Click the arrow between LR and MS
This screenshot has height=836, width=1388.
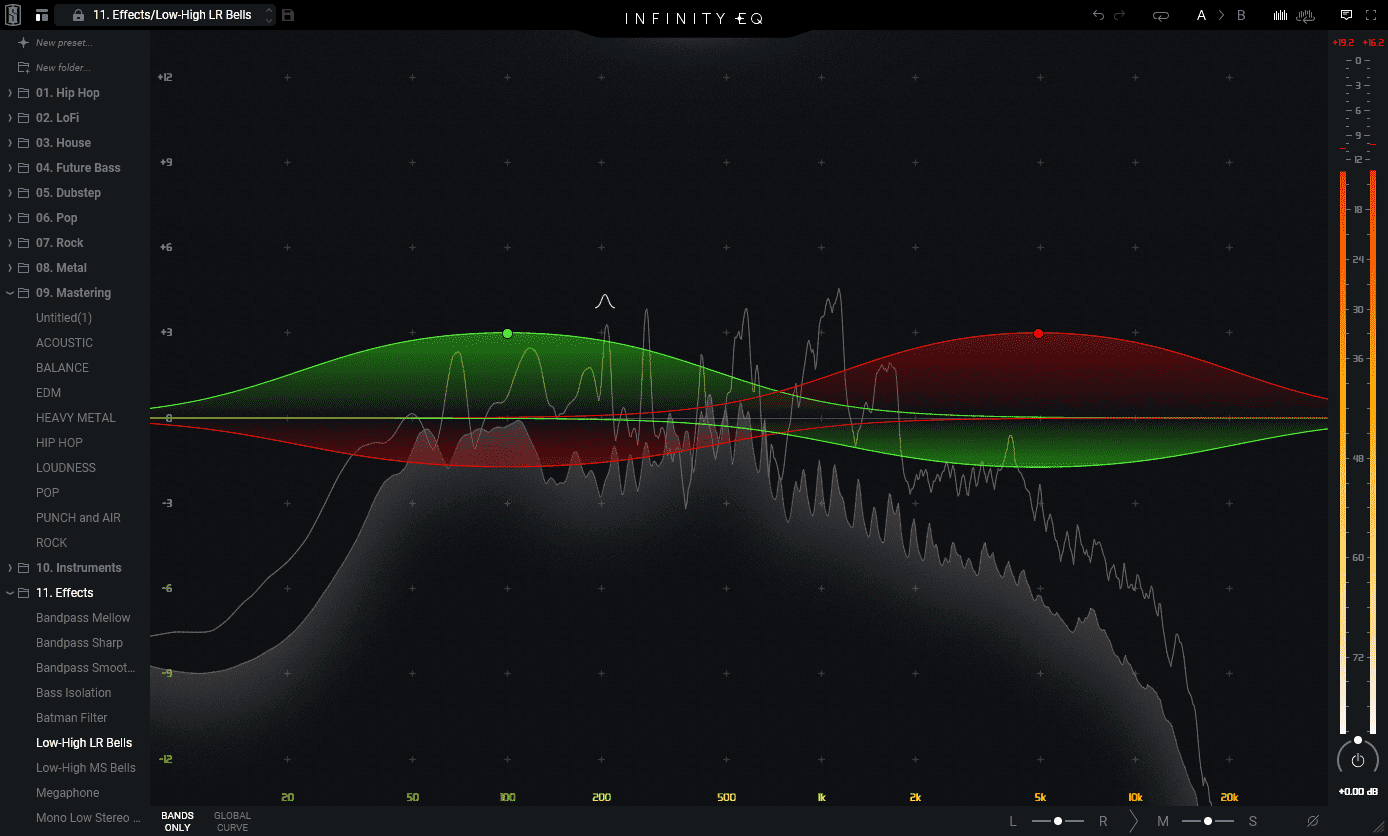tap(1134, 821)
